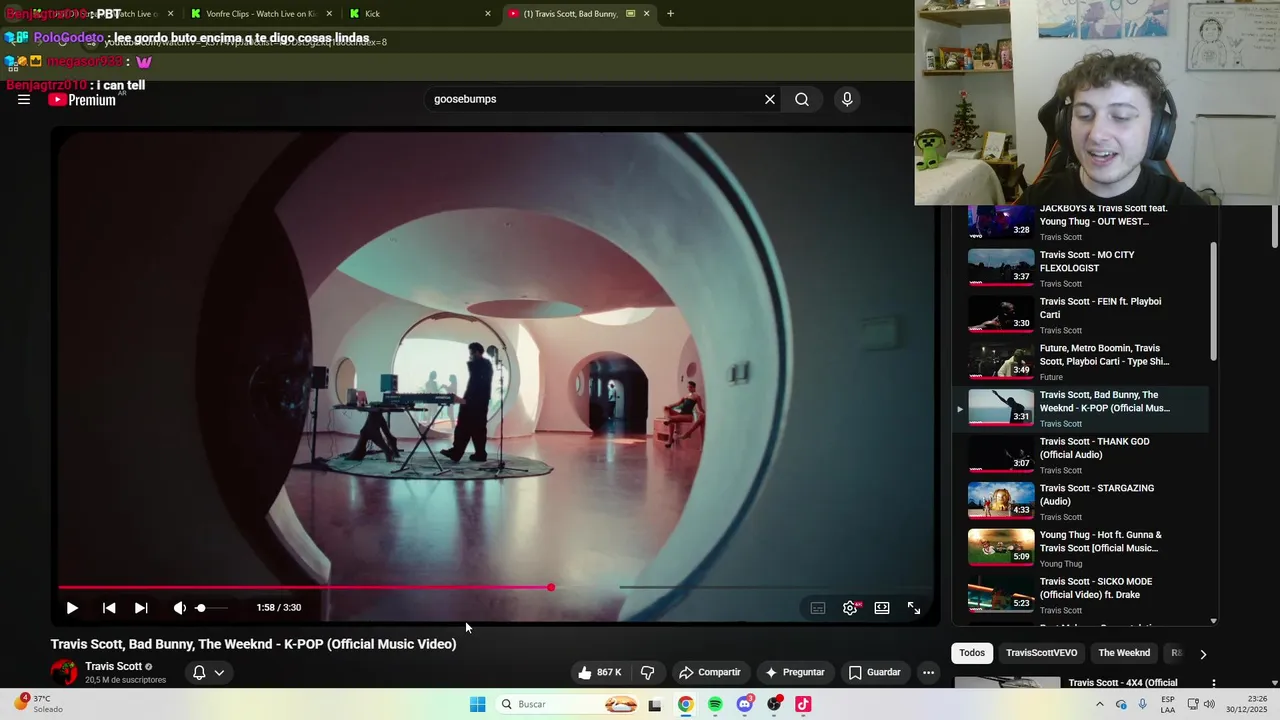Open the weather widget 37°C Soleado
This screenshot has height=720, width=1280.
(37, 704)
